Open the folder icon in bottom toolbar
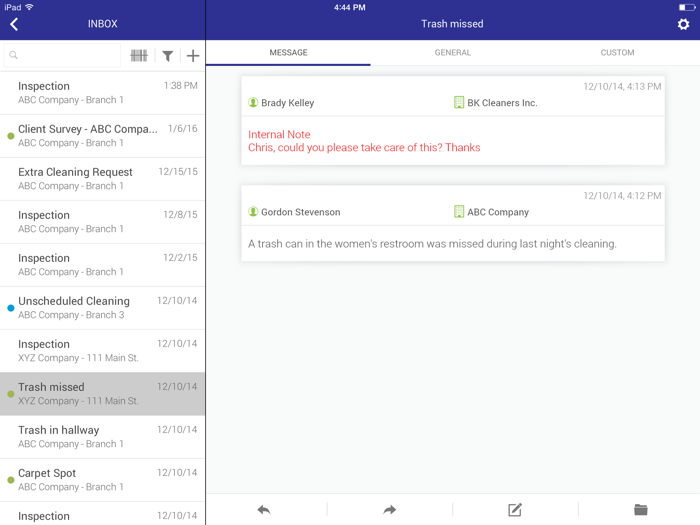700x525 pixels. pos(640,510)
